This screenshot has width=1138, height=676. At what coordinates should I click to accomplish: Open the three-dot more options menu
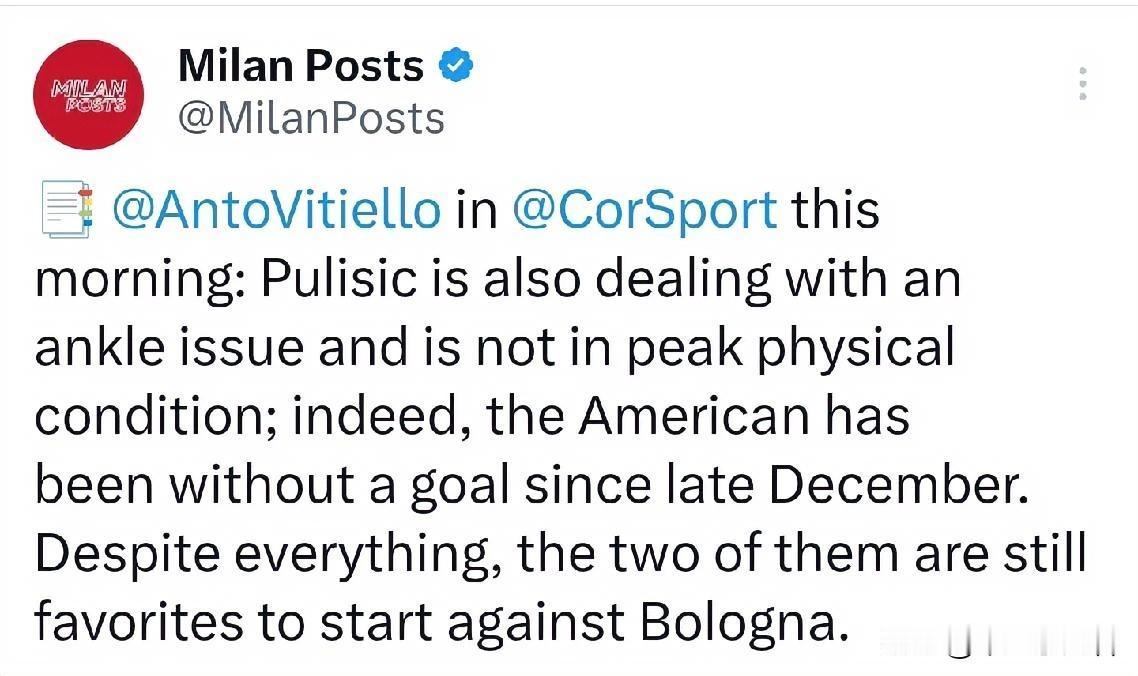(1082, 84)
